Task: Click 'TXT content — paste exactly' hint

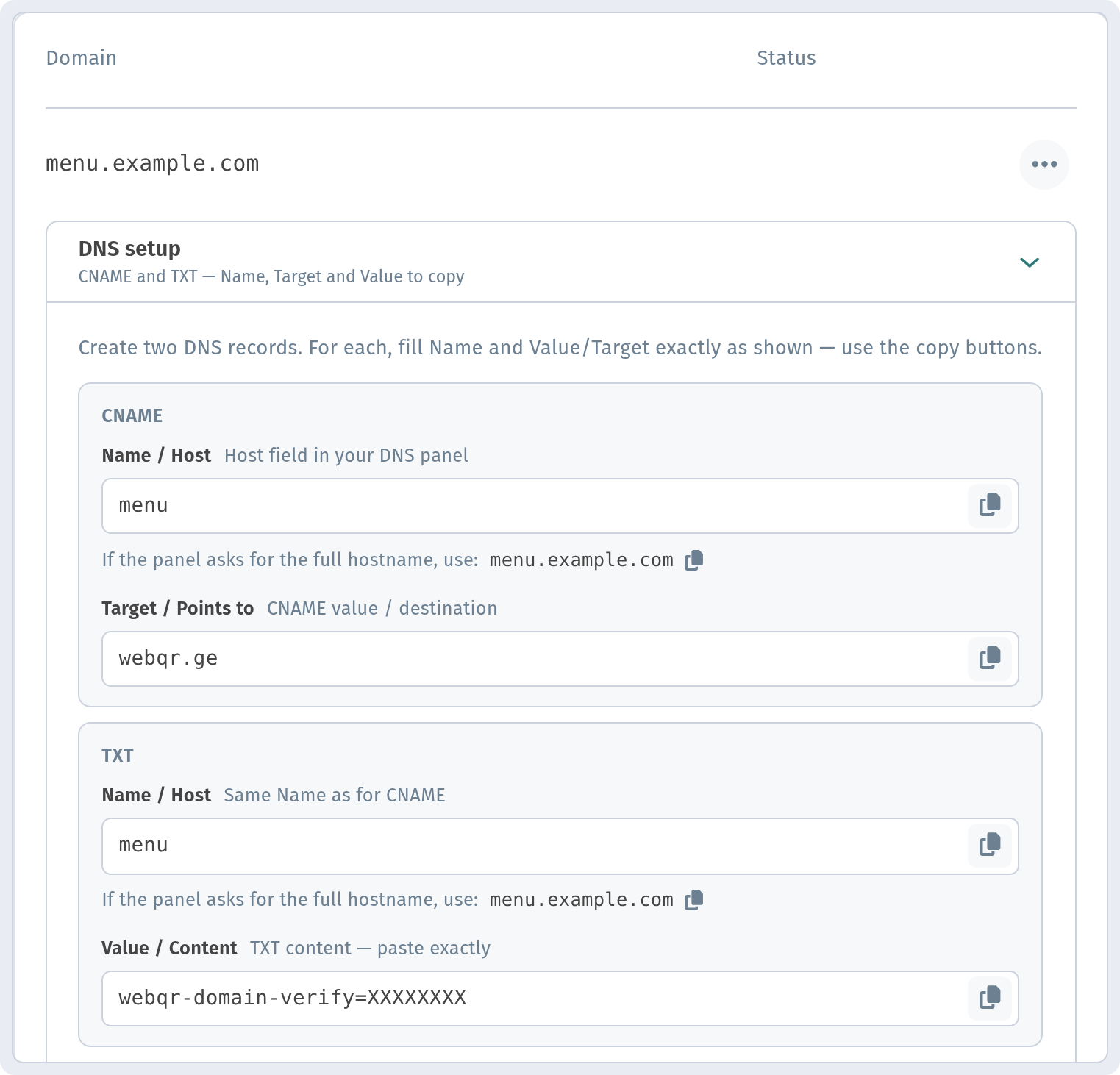Action: click(370, 948)
